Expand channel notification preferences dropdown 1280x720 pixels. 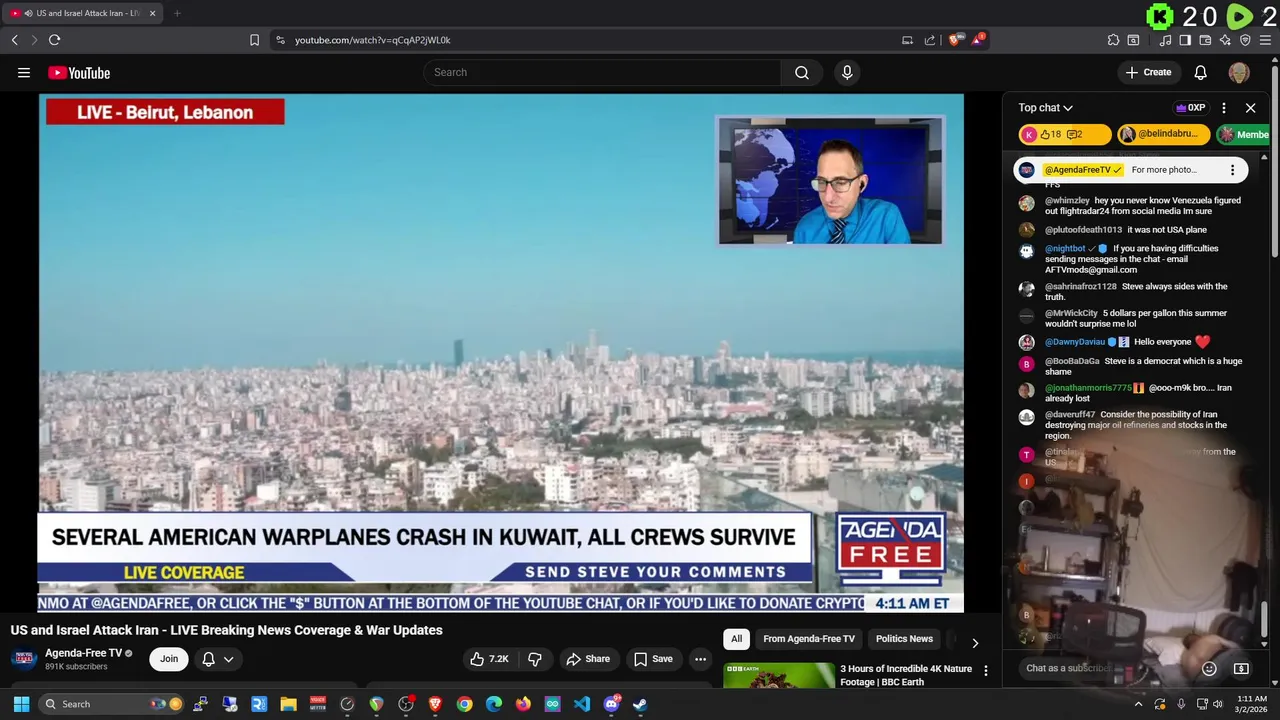228,659
